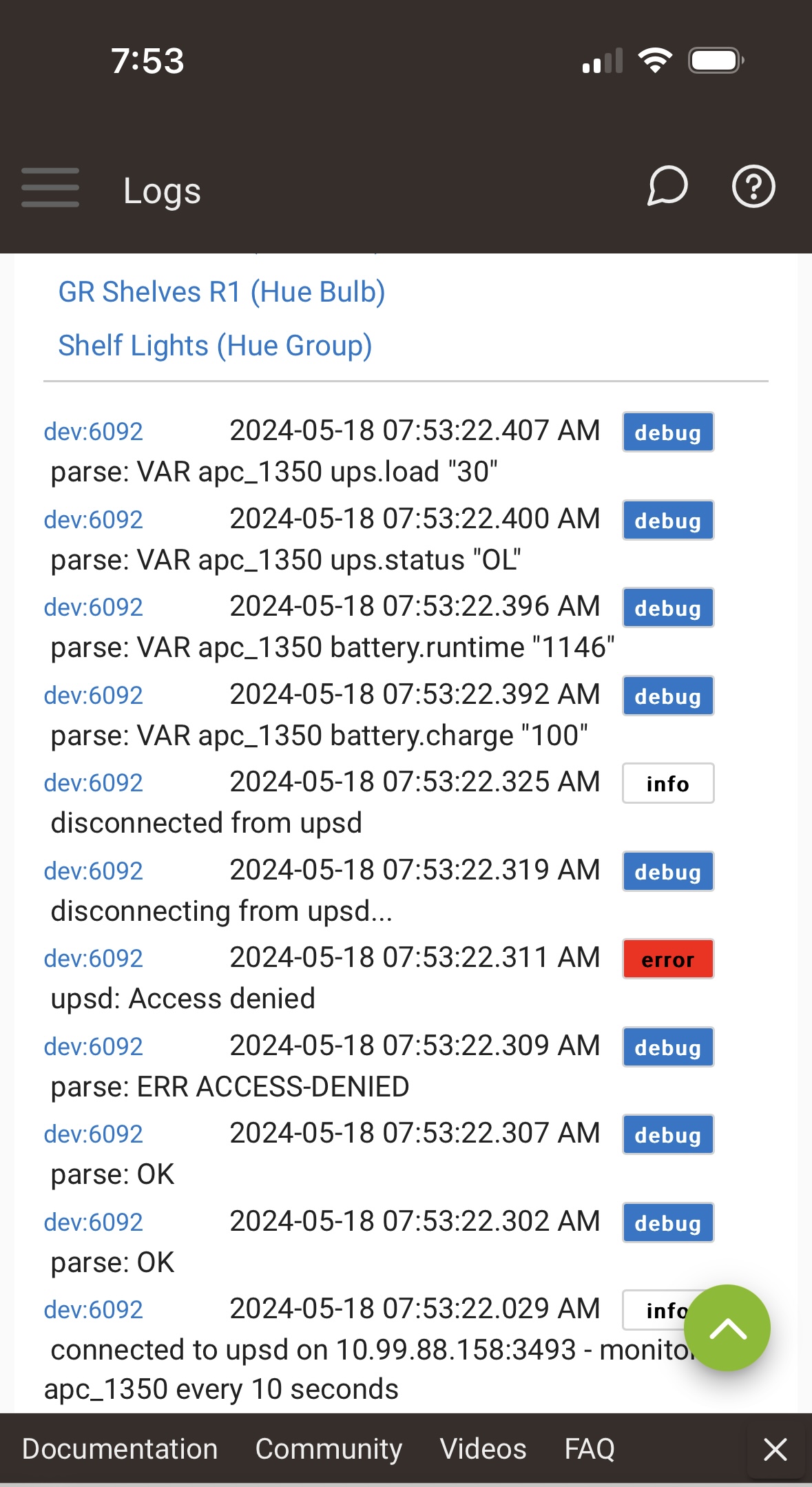Toggle the info badge on disconnected from upsd
The height and width of the screenshot is (1487, 812).
click(667, 783)
